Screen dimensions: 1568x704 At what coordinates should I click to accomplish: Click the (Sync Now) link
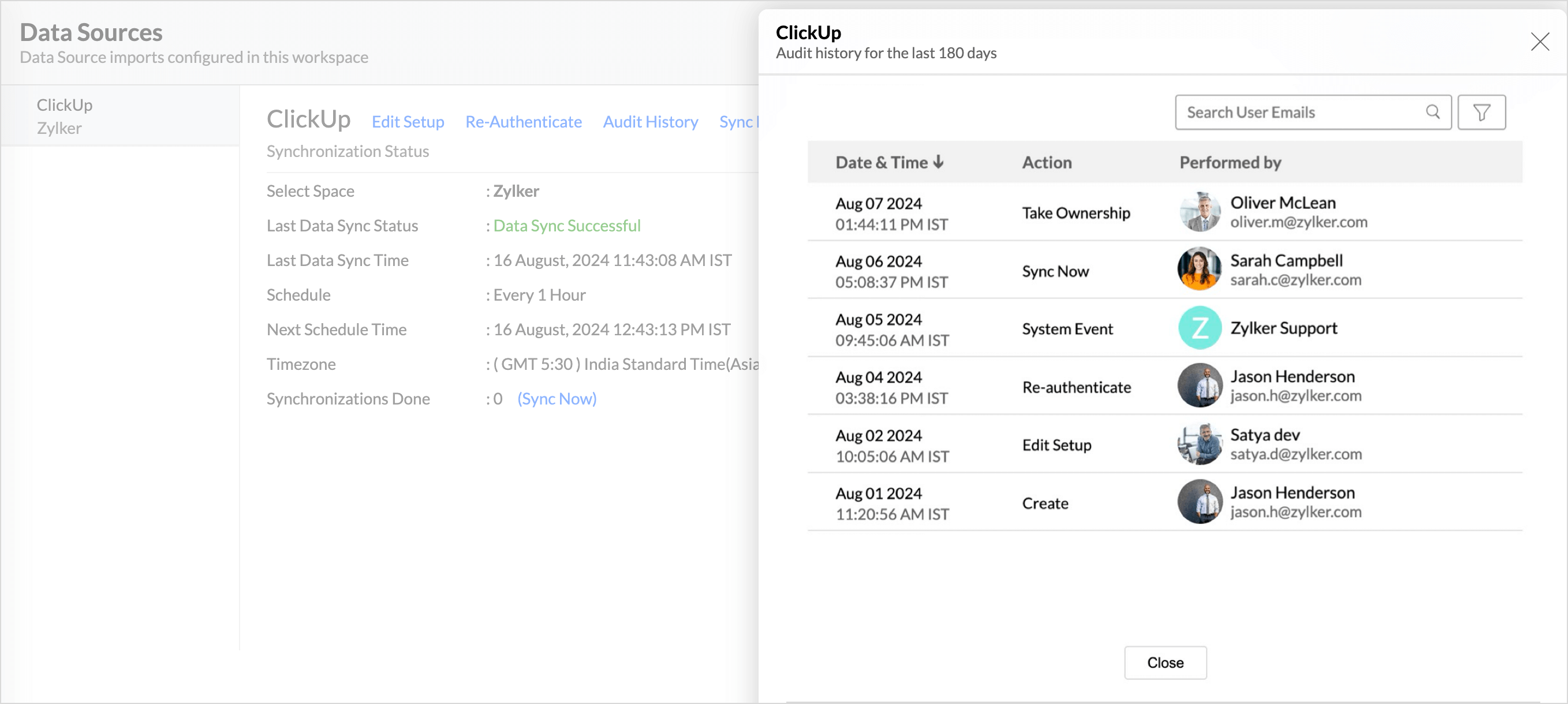(x=557, y=399)
